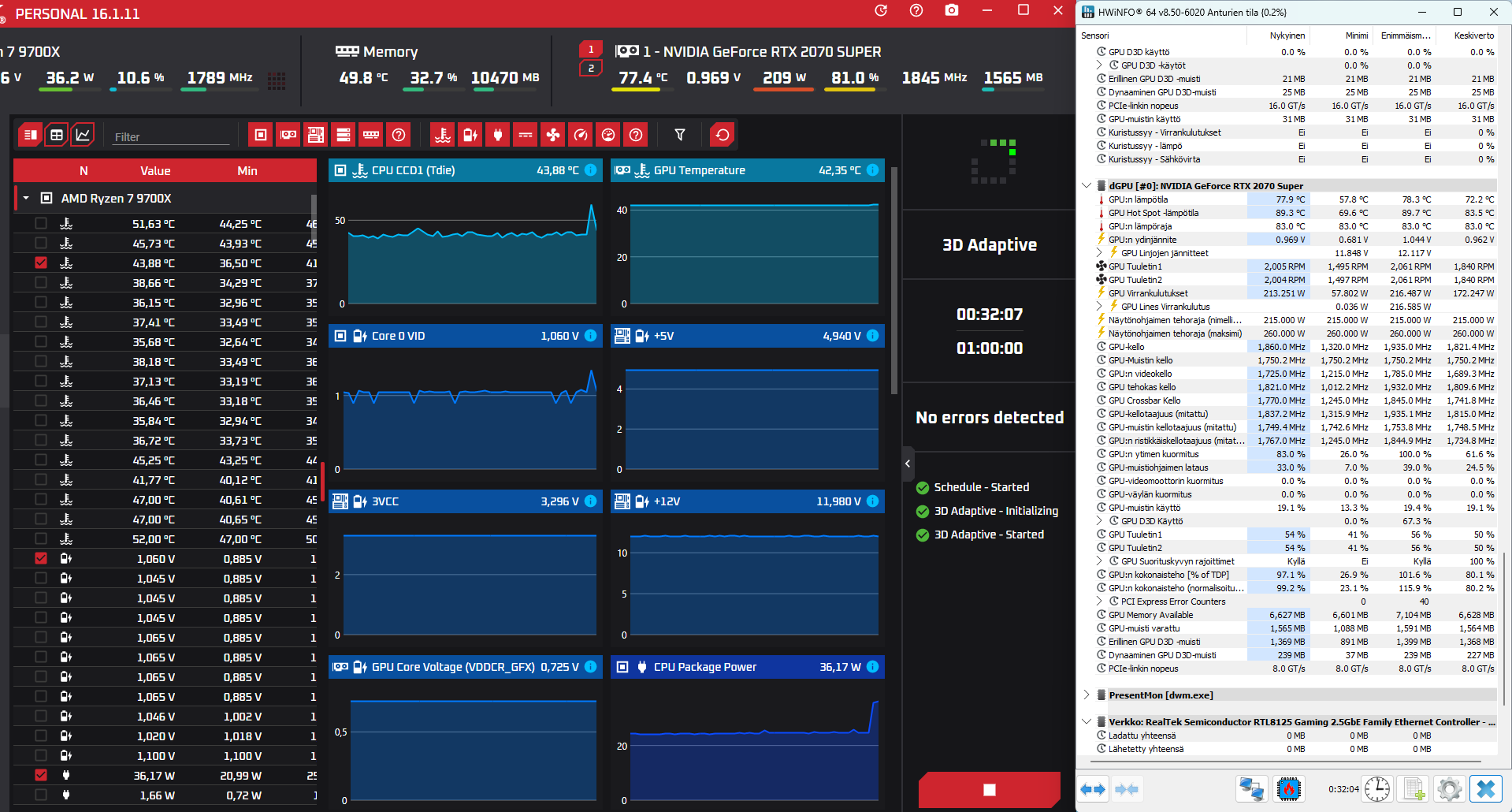Viewport: 1512px width, 812px height.
Task: Click the CPU component filter icon
Action: (x=260, y=135)
